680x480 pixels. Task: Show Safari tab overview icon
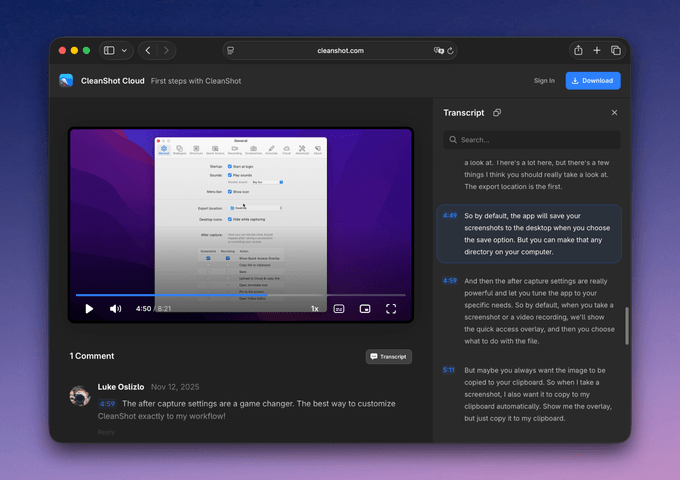616,50
